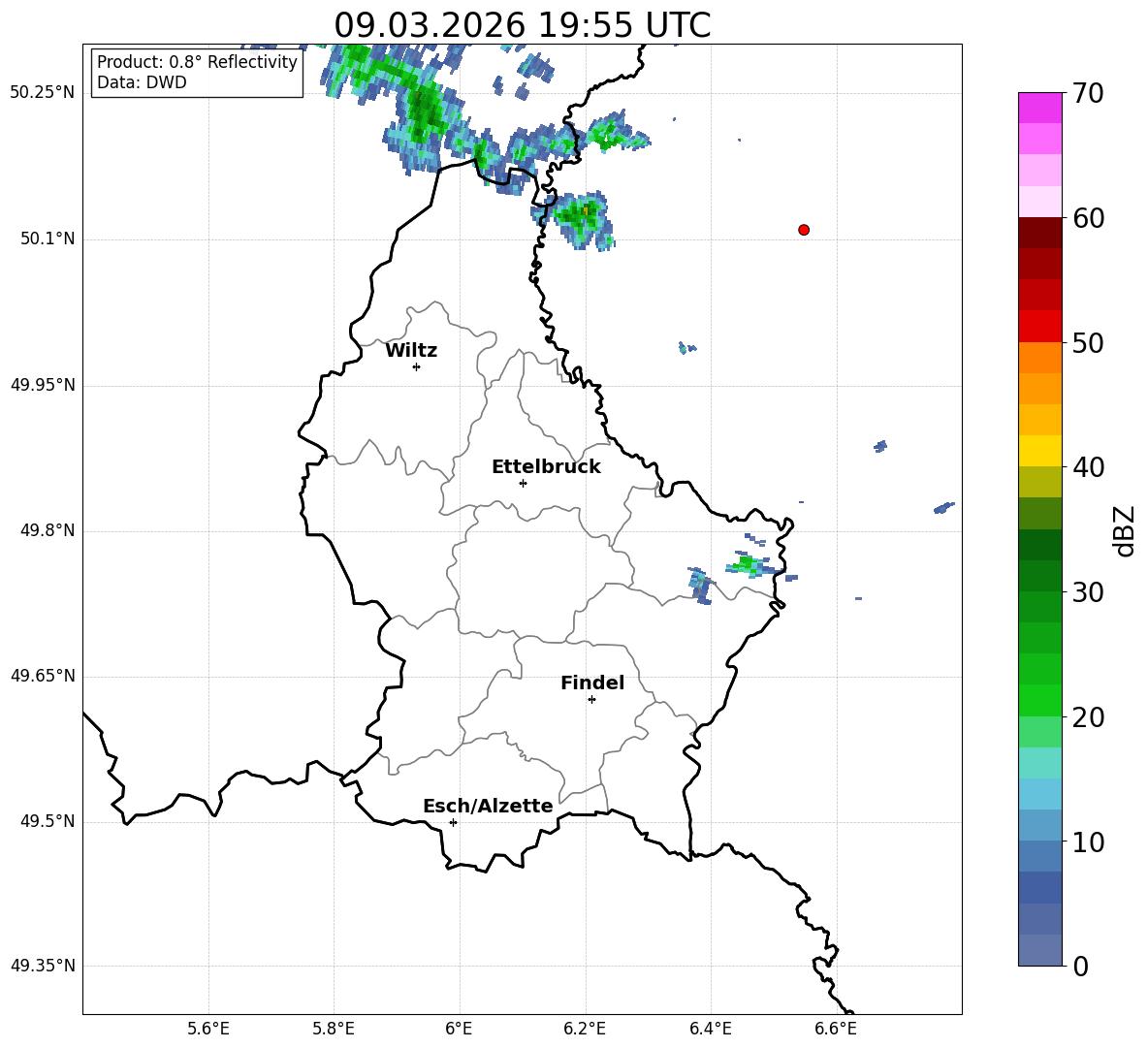
Task: Click the 20 colorbar tick label
Action: coord(1088,717)
